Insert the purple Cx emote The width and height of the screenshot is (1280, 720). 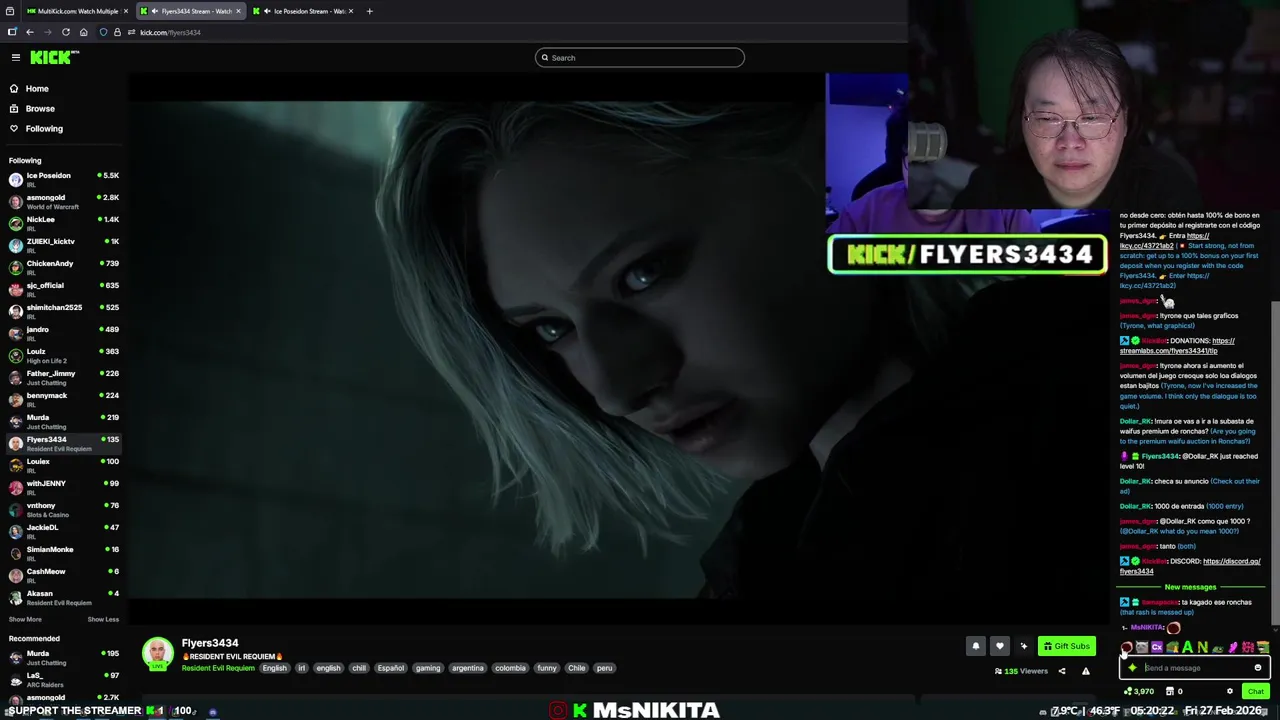[1157, 648]
